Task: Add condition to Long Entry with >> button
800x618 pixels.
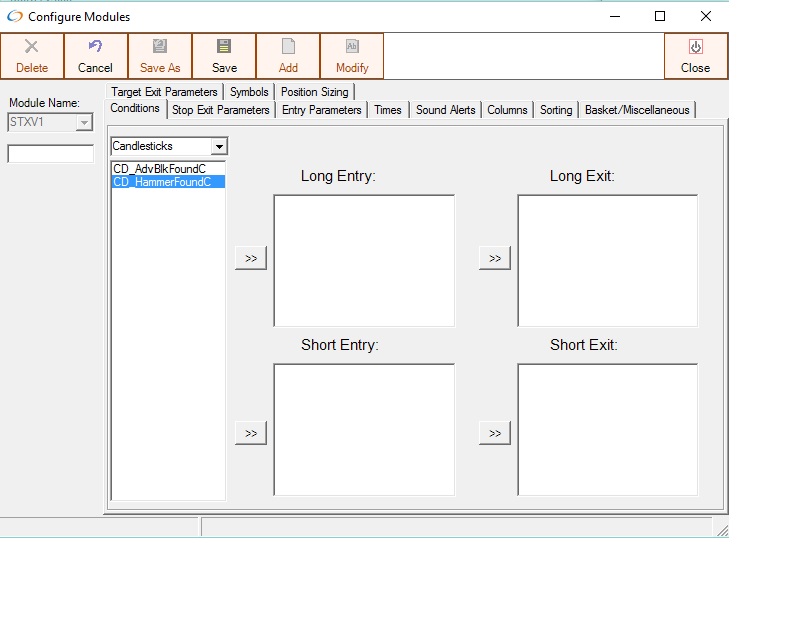Action: [251, 258]
